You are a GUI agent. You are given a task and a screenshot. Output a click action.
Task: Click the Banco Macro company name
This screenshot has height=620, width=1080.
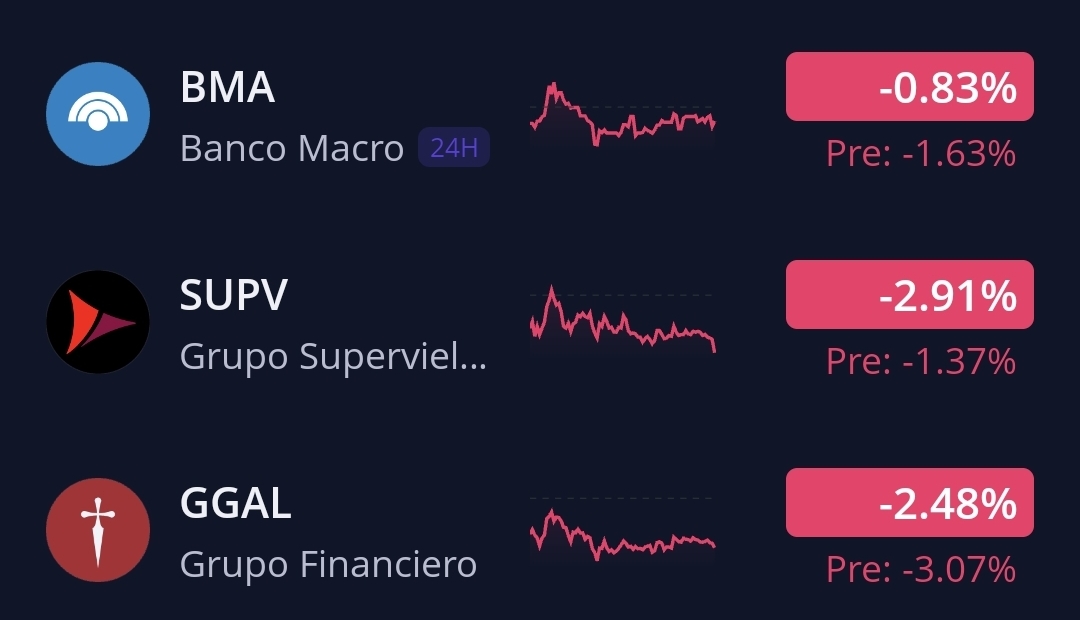(291, 149)
